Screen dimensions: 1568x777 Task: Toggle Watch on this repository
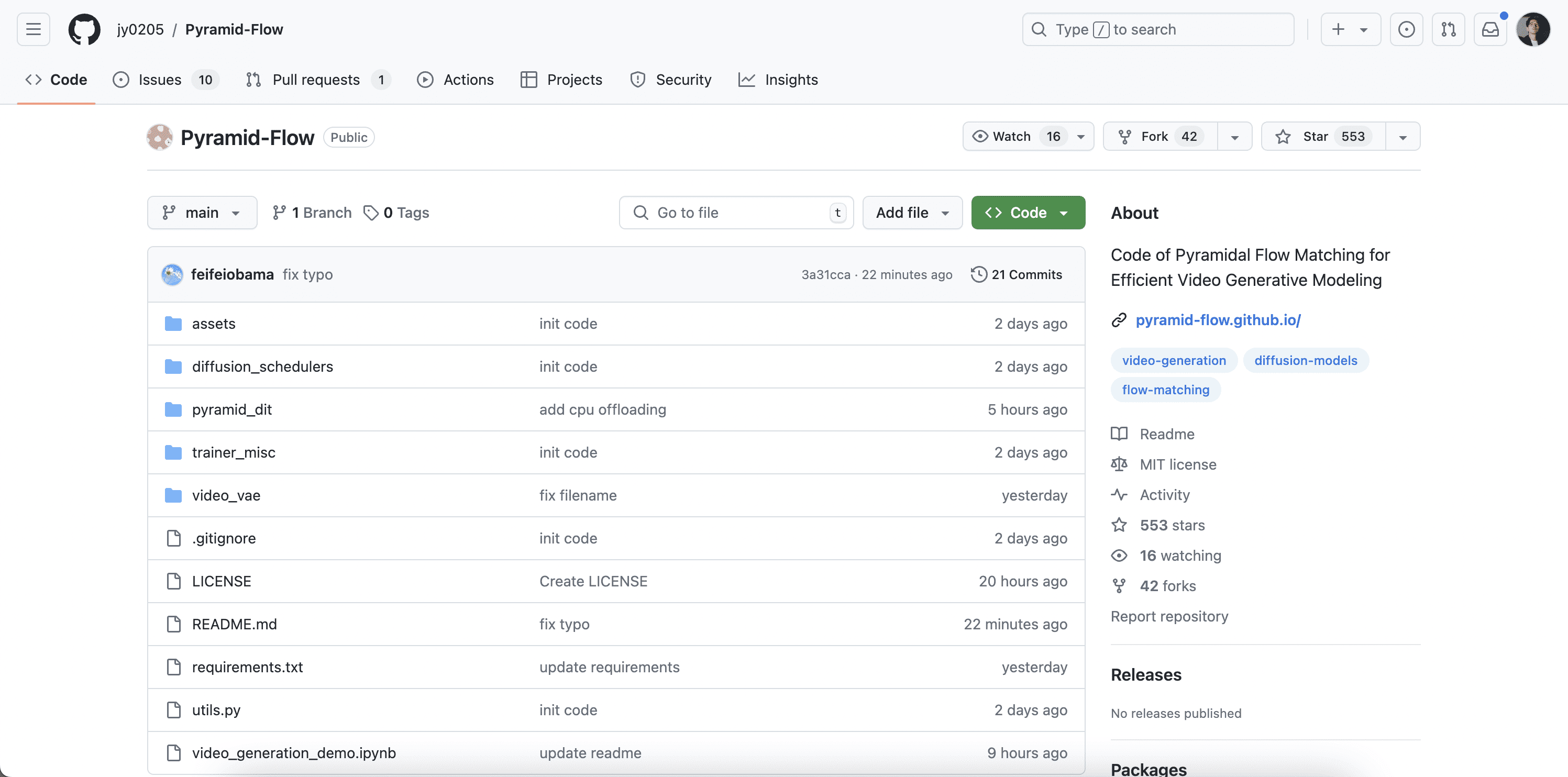point(1011,136)
